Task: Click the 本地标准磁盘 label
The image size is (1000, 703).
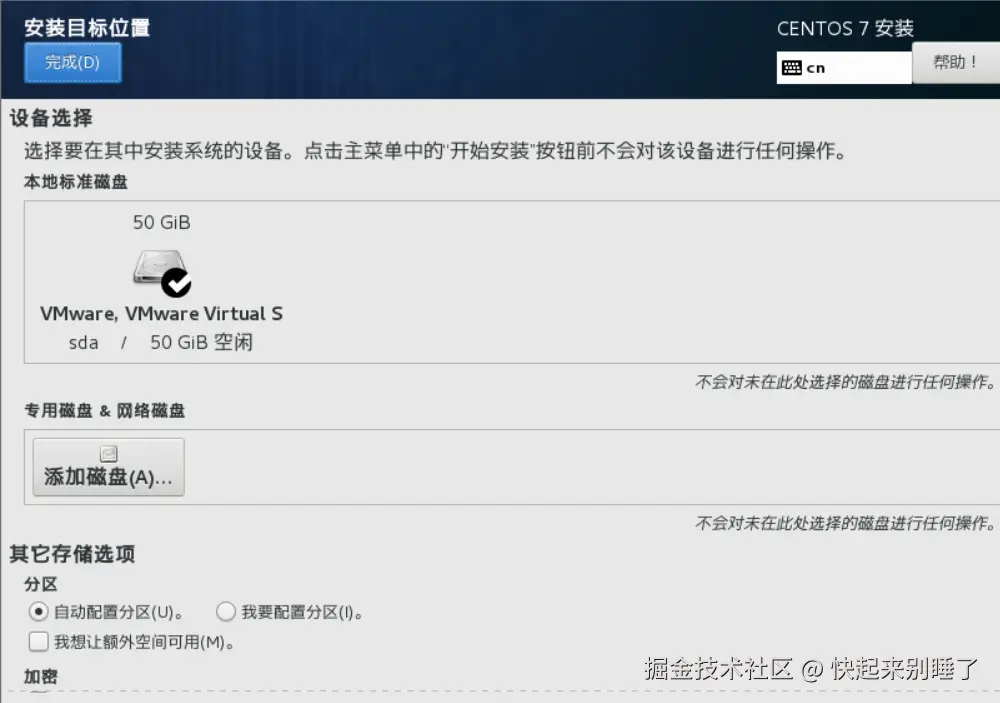Action: pyautogui.click(x=76, y=182)
